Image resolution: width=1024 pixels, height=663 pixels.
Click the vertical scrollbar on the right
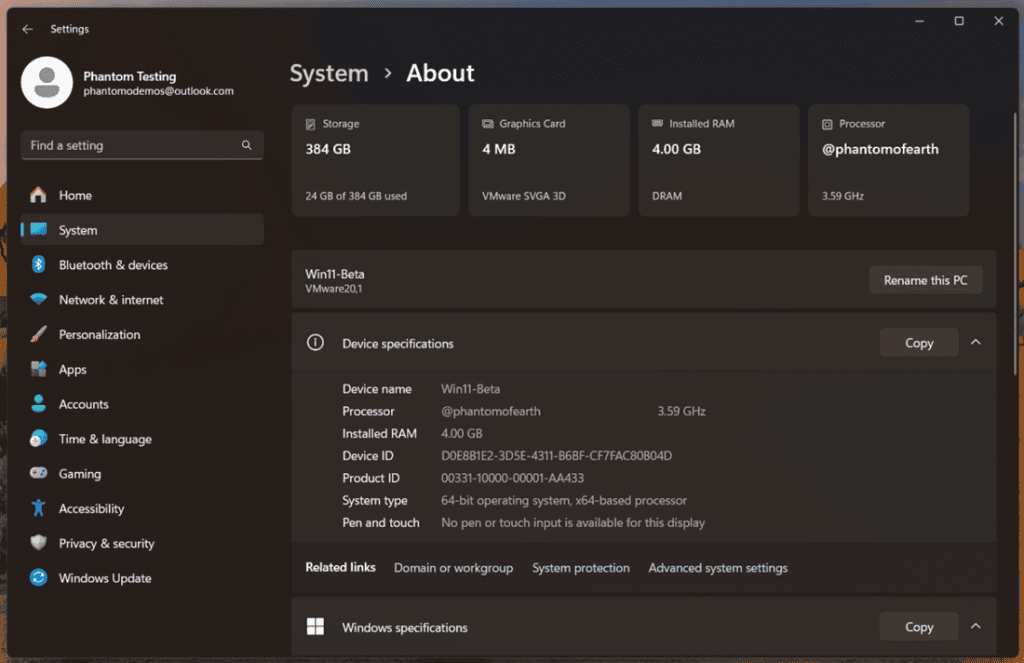1015,244
